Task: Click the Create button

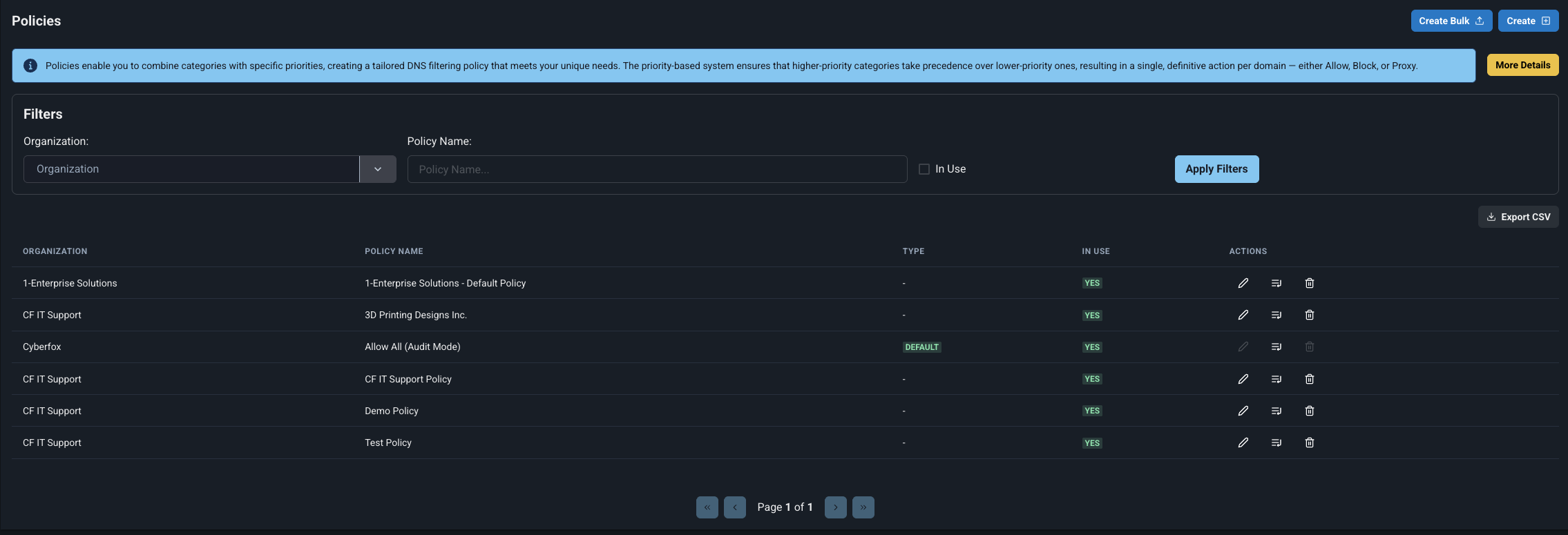Action: (1528, 21)
